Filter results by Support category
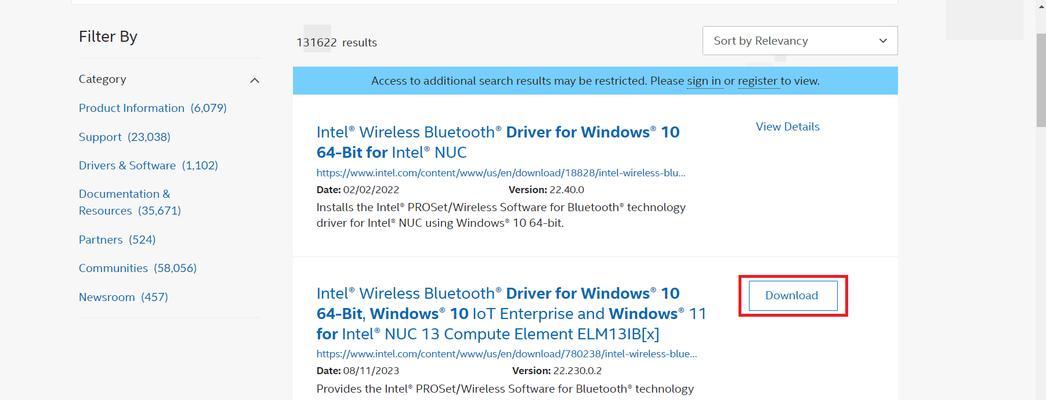The height and width of the screenshot is (400, 1046). coord(125,137)
